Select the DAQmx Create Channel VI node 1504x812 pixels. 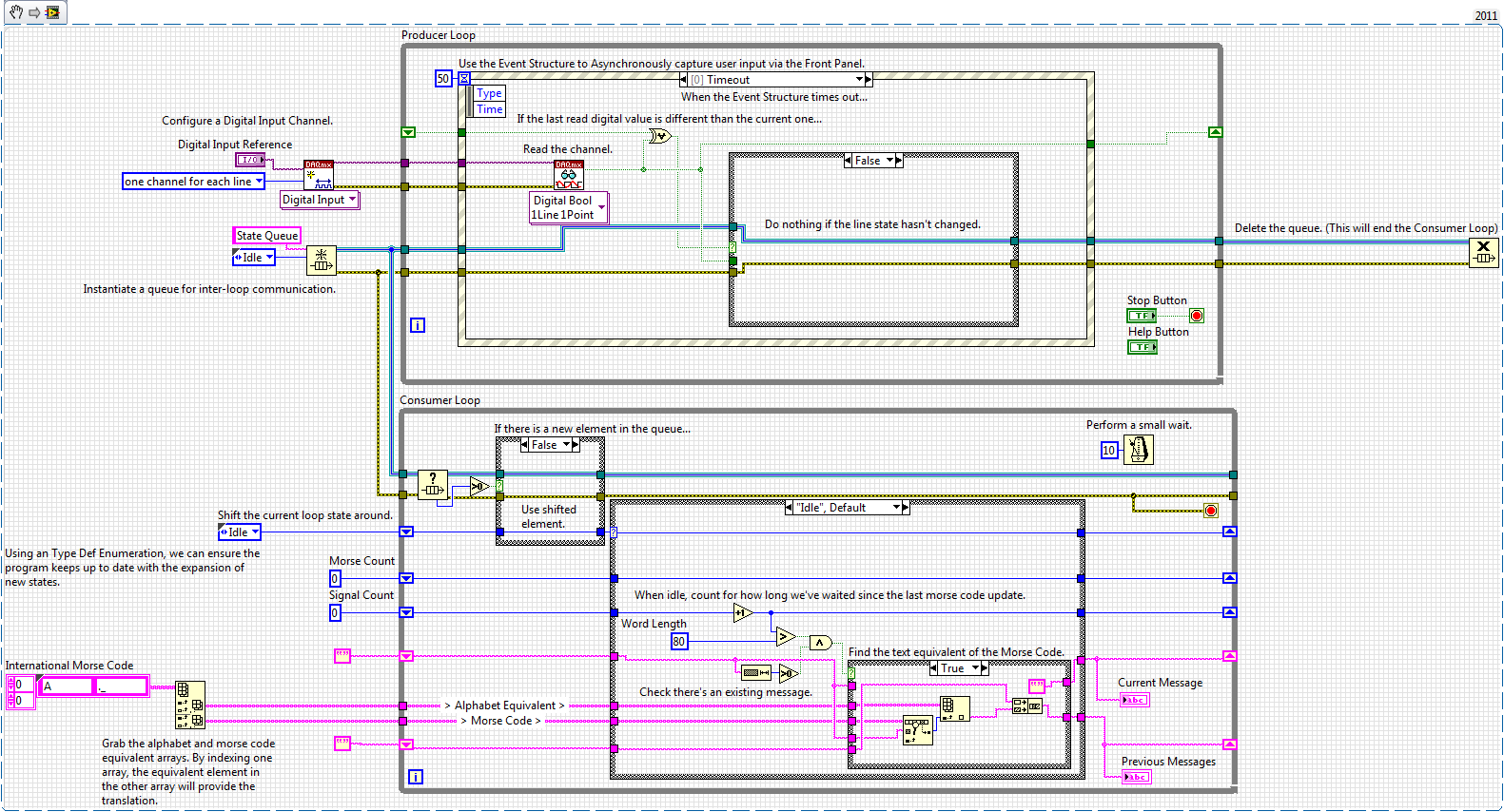coord(319,174)
